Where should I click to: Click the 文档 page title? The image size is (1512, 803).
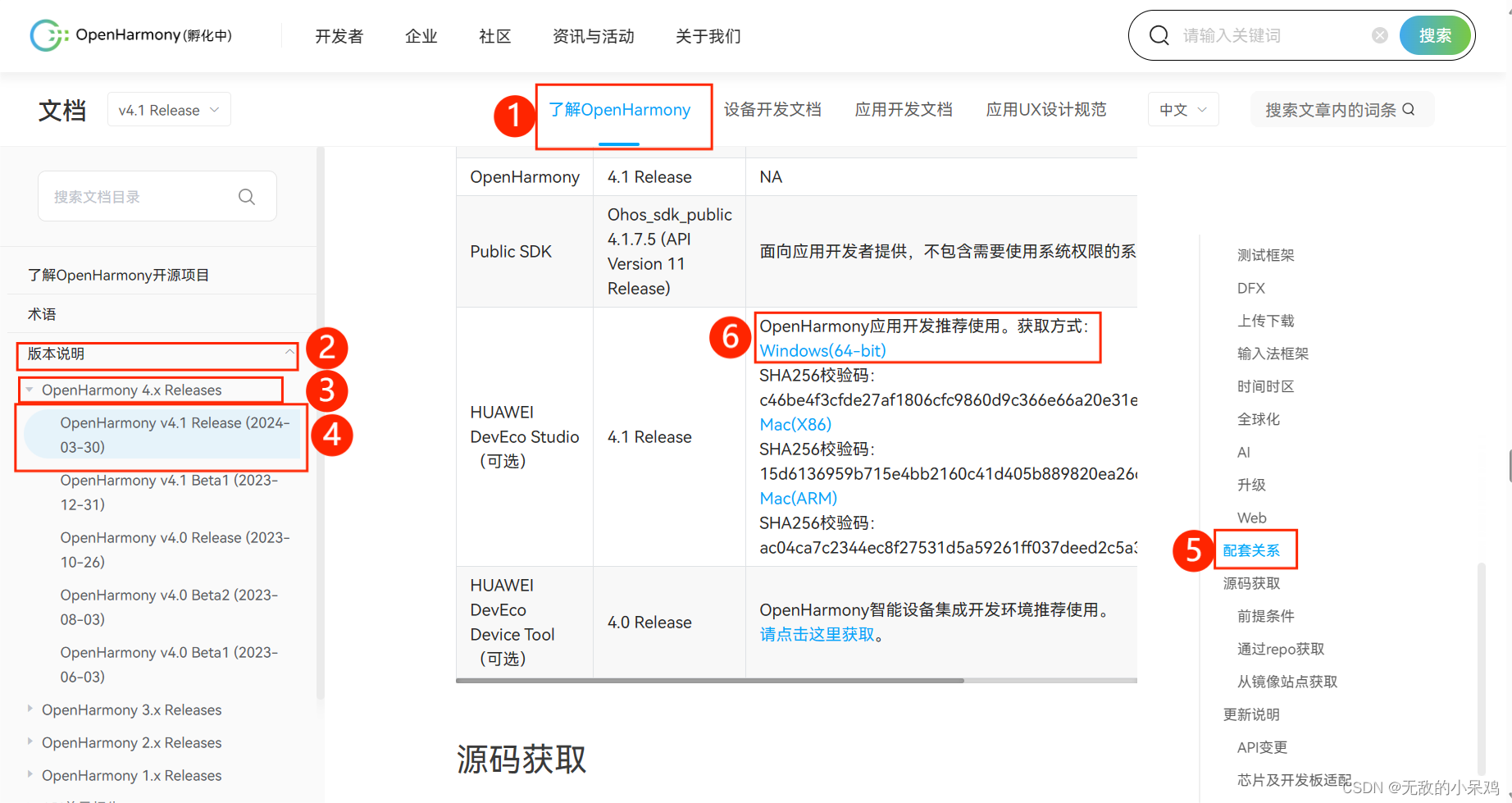tap(62, 110)
